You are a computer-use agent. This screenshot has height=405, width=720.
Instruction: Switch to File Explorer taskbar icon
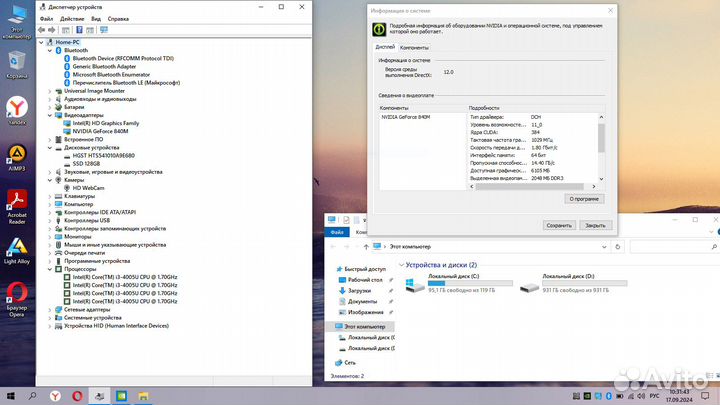(143, 396)
